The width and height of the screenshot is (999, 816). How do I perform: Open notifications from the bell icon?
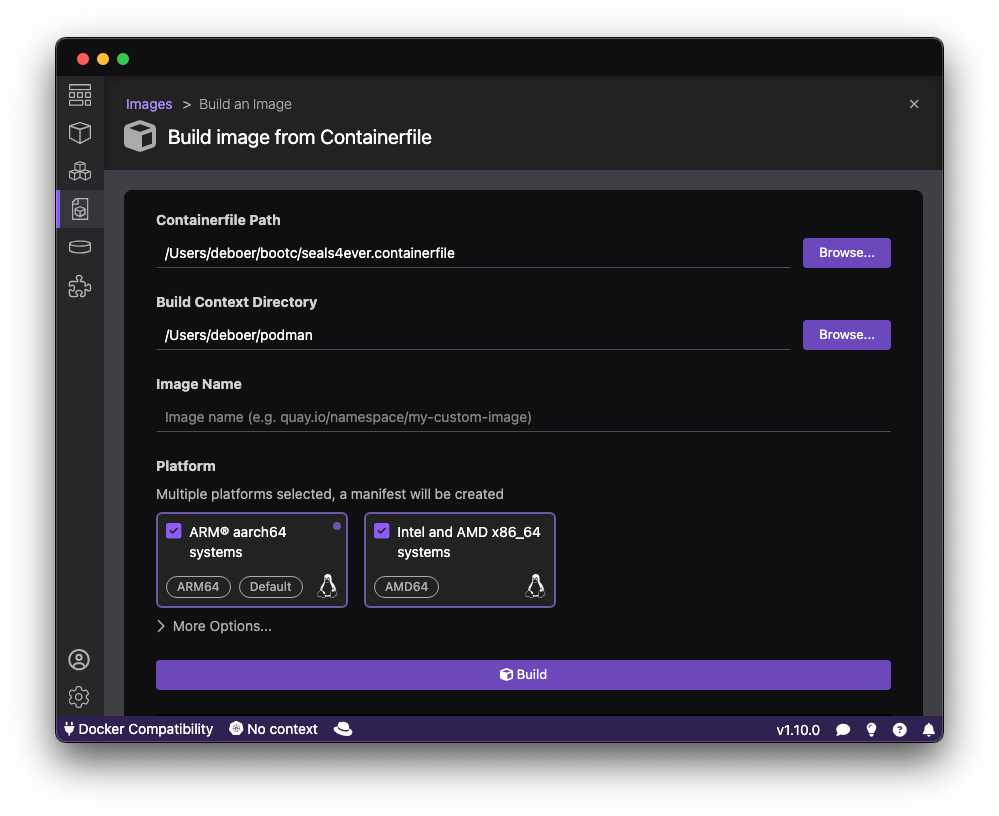point(927,730)
